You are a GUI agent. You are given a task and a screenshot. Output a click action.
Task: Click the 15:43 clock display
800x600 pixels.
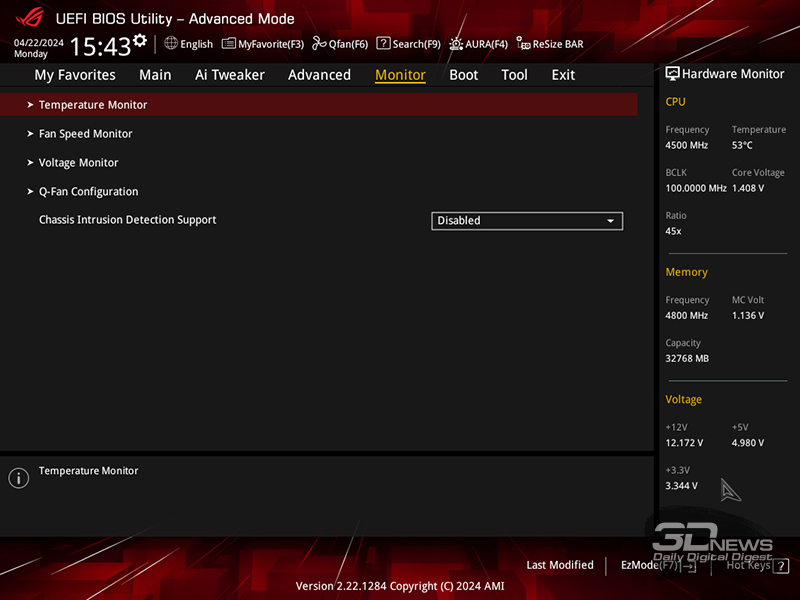coord(101,46)
